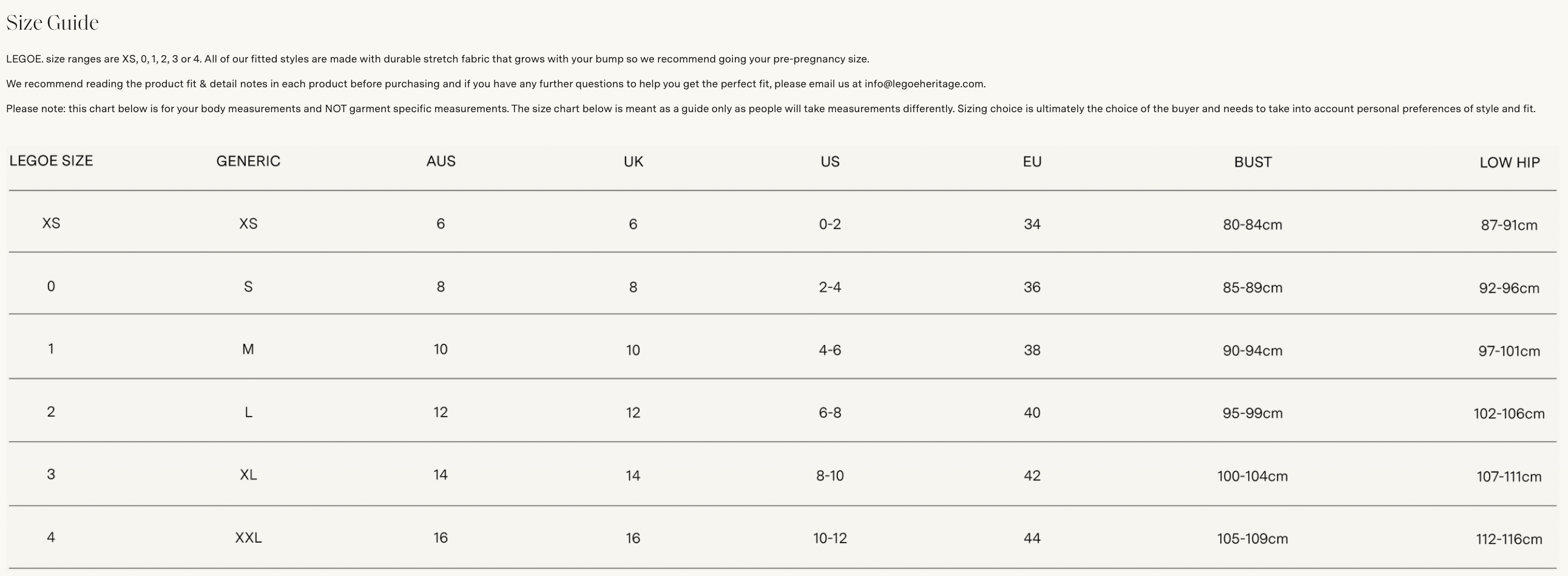
Task: Click the 87-91cm low hip value
Action: click(x=1509, y=226)
